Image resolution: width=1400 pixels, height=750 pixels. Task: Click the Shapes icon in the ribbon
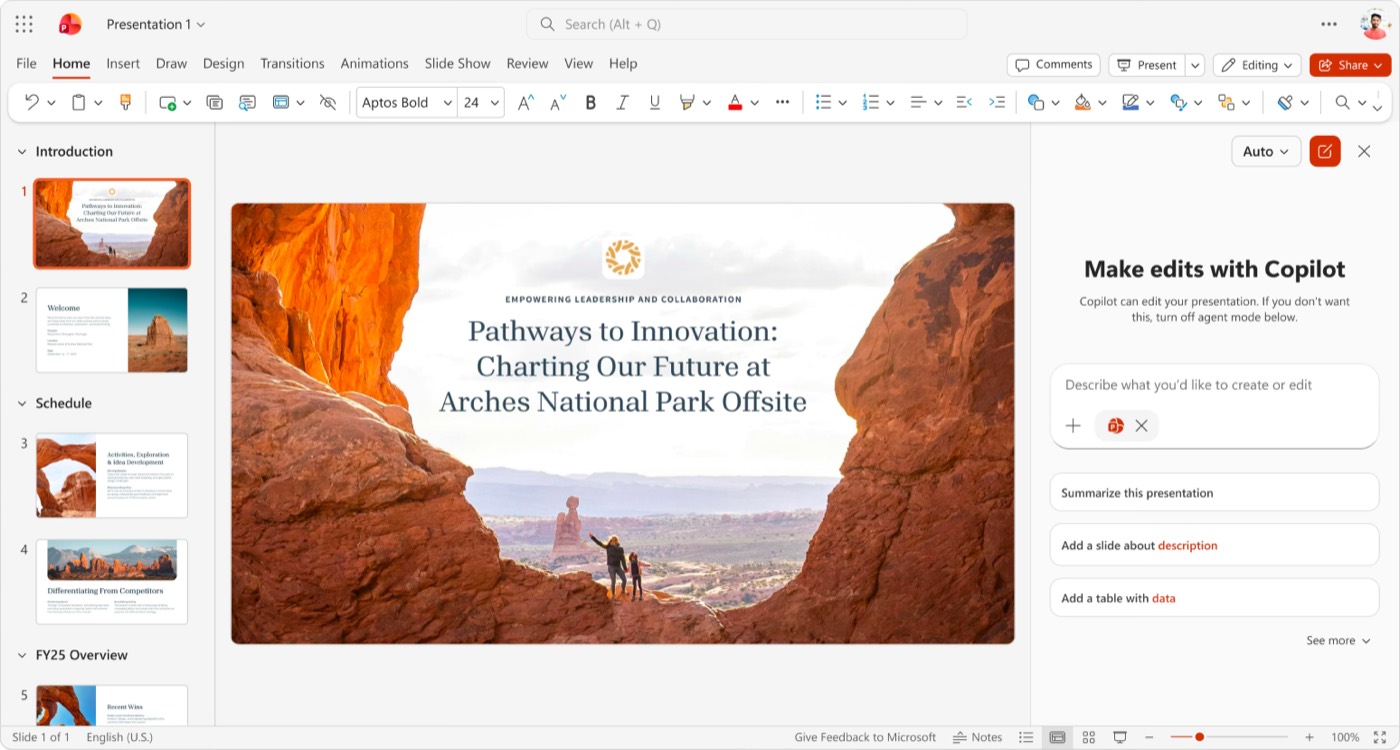pos(1036,102)
